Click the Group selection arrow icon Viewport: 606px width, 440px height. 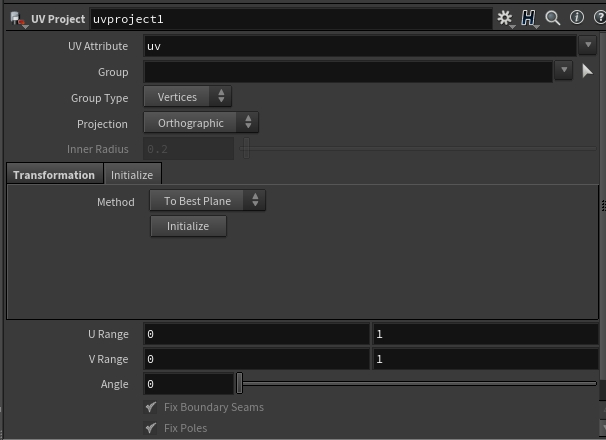tap(588, 71)
